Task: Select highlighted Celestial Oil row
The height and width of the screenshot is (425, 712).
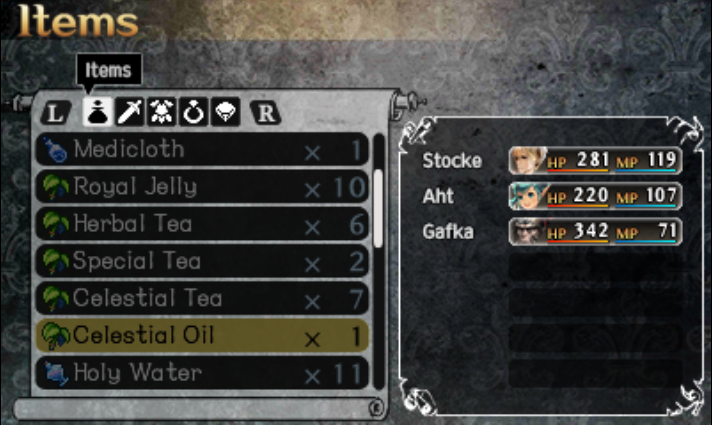Action: (202, 336)
